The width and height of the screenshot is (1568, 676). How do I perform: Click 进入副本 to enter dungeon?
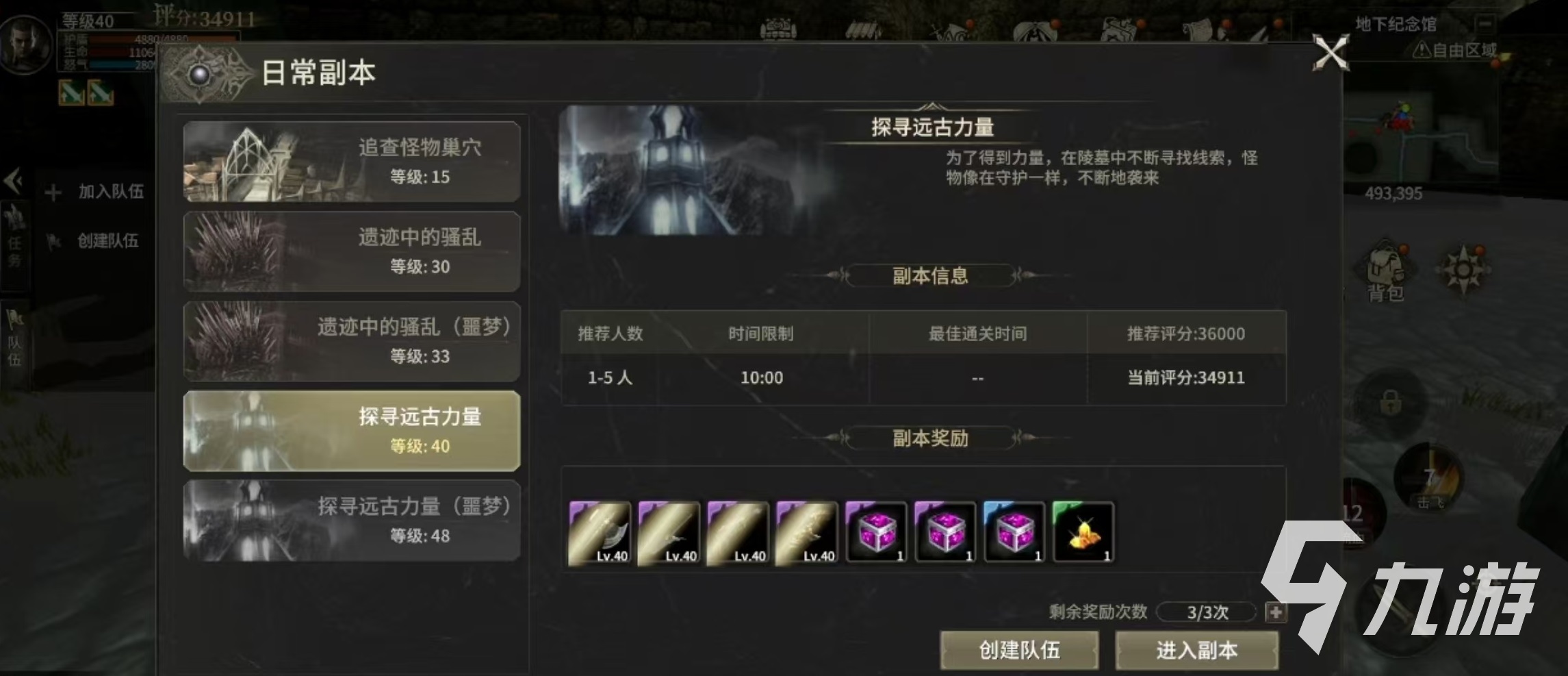coord(1197,650)
